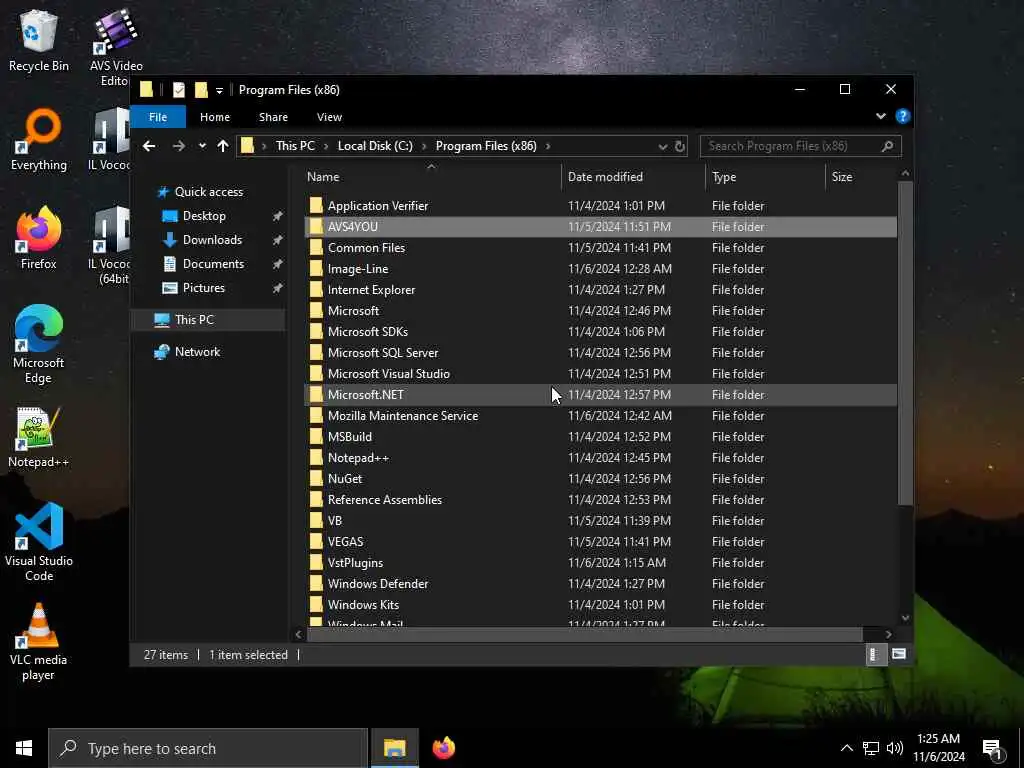The height and width of the screenshot is (768, 1024).
Task: Select the Windows Defender folder
Action: [600, 584]
